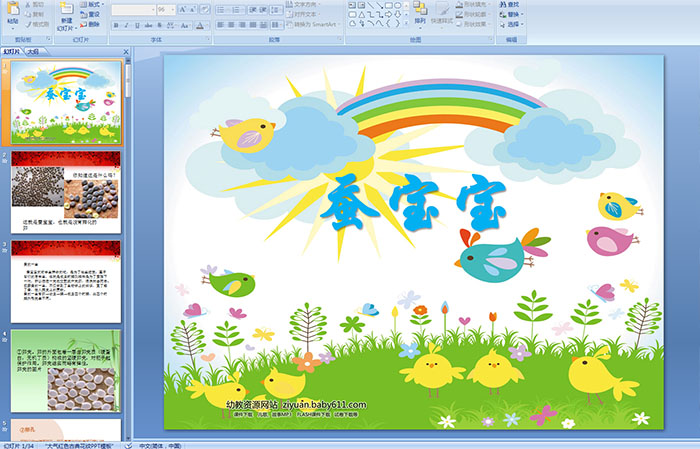Select the Rectangle shape
This screenshot has height=449, width=700.
coord(389,5)
